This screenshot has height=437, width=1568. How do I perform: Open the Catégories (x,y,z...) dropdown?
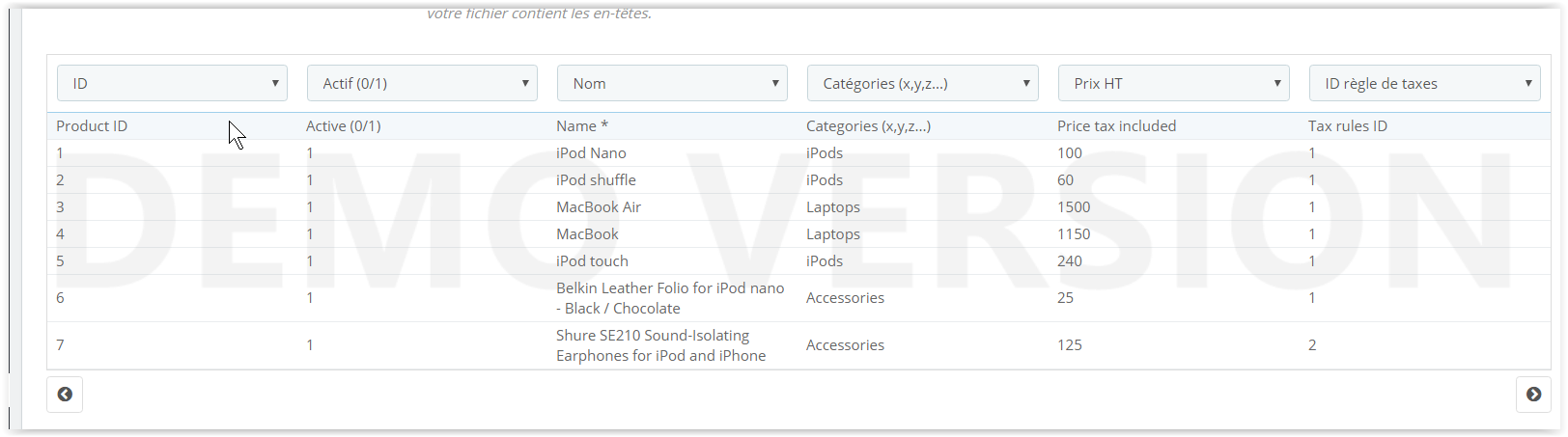pos(923,83)
